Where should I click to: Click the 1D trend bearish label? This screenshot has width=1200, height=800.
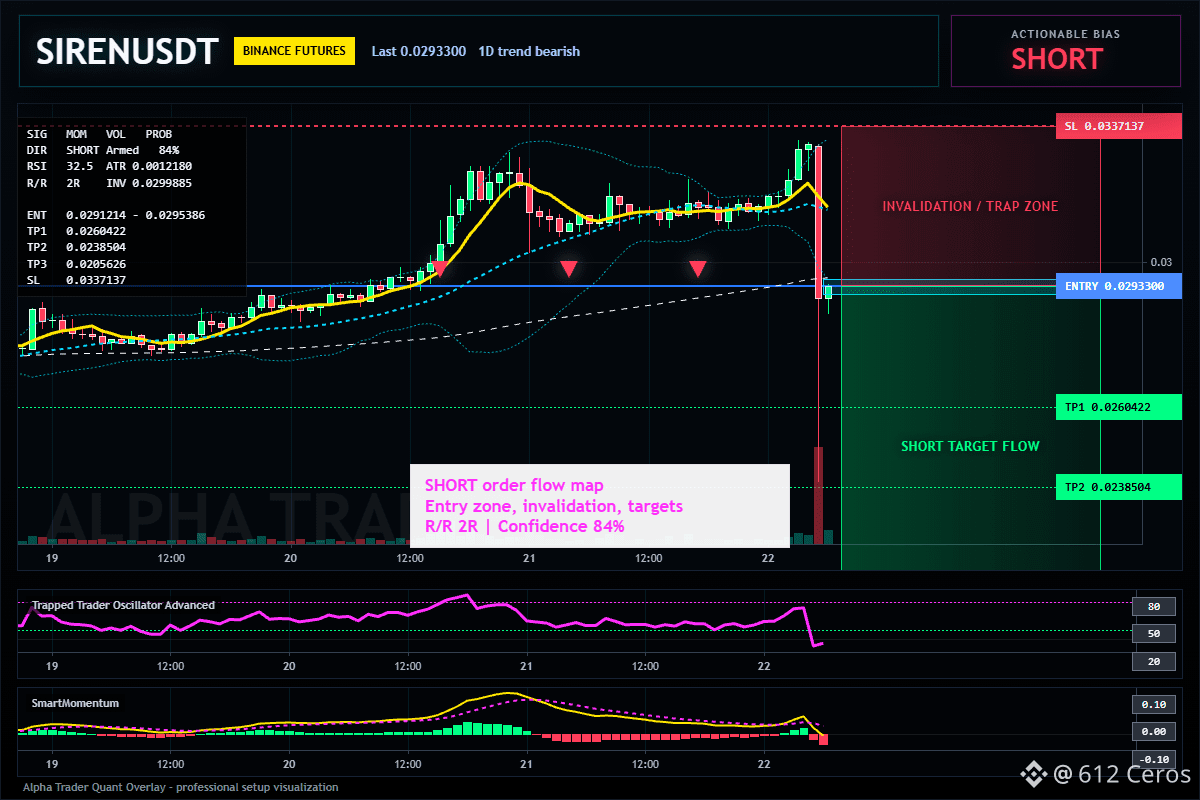point(529,51)
